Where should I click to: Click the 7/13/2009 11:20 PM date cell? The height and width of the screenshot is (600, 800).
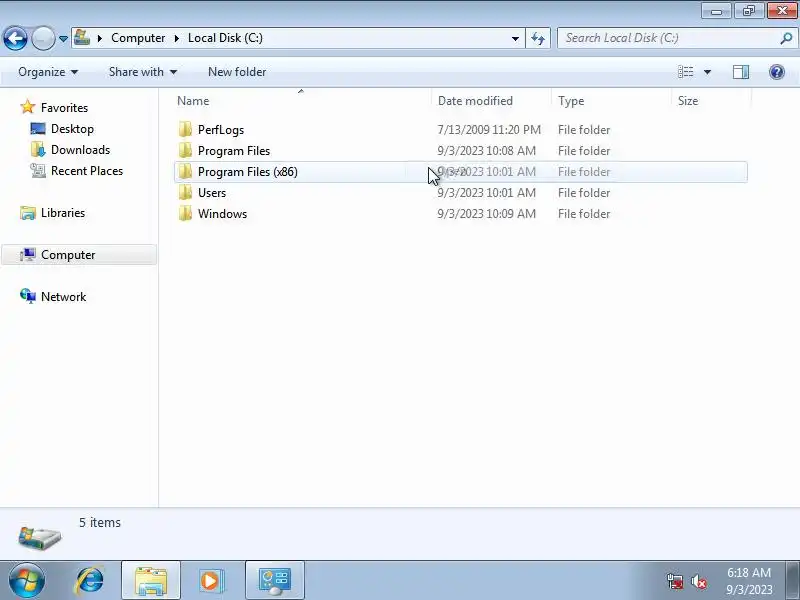pyautogui.click(x=489, y=130)
